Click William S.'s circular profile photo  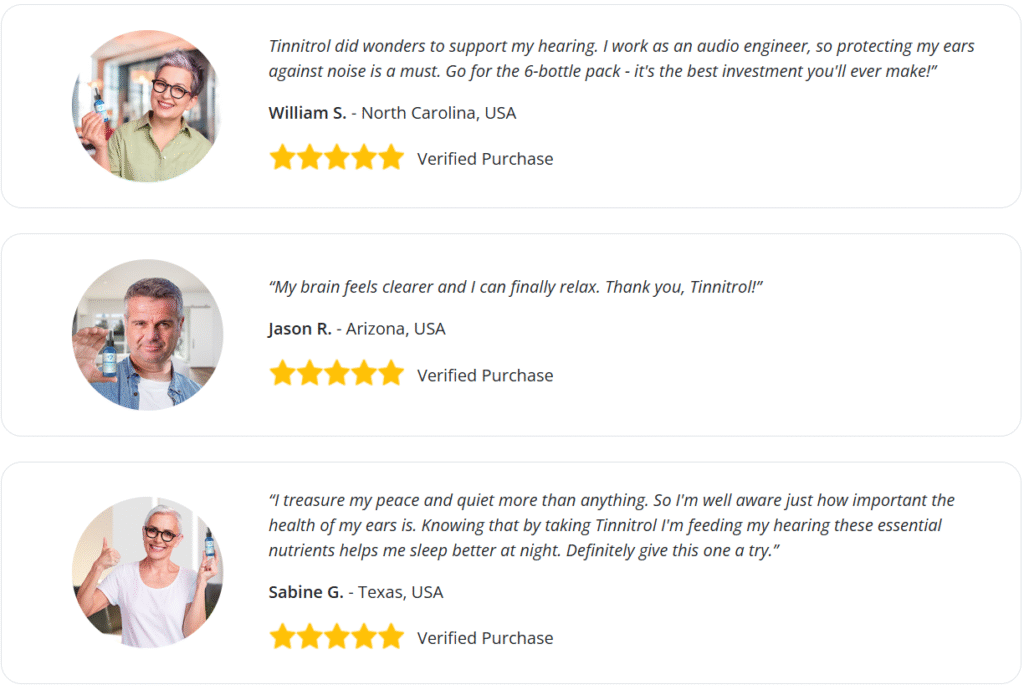[x=146, y=106]
